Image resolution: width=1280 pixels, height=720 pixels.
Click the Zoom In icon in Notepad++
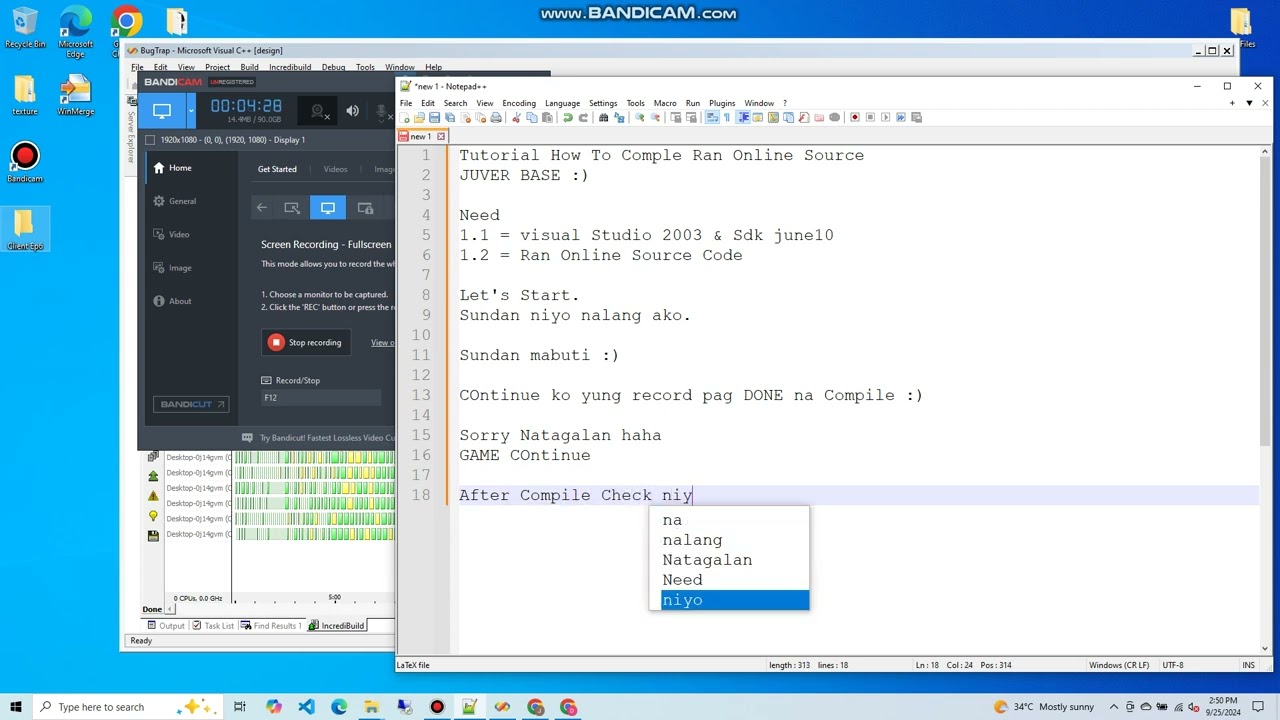pyautogui.click(x=639, y=117)
